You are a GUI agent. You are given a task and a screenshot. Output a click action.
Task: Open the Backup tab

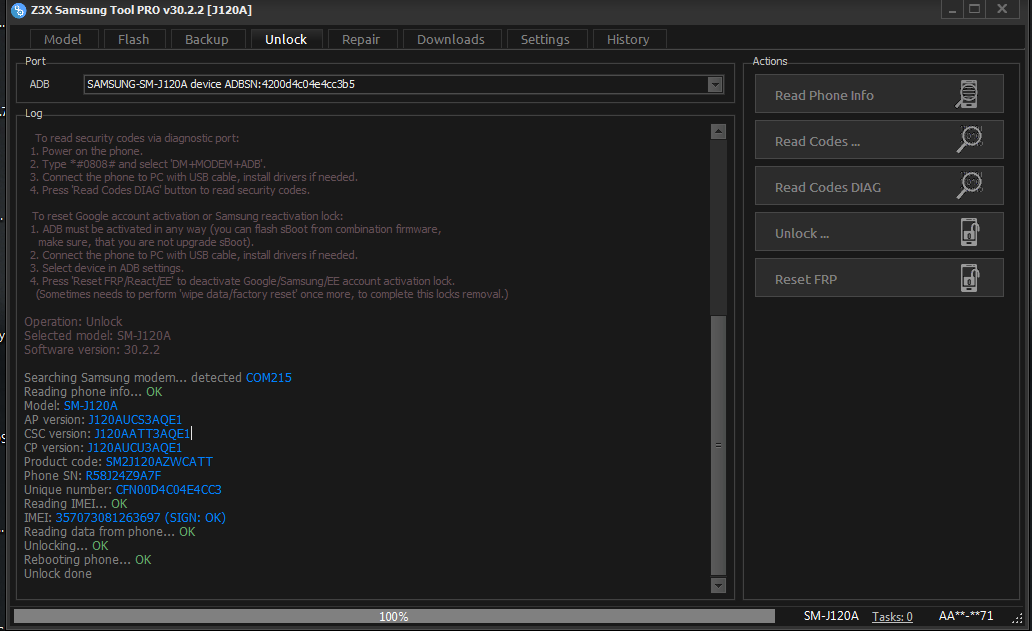click(x=207, y=39)
